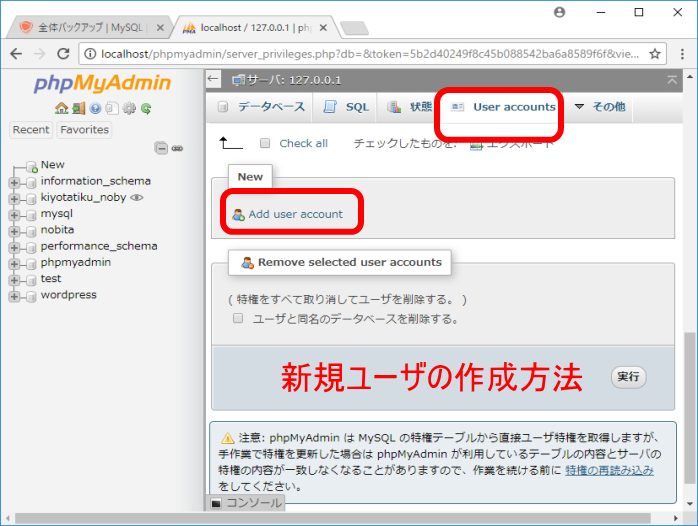Click the Add user account person icon
The height and width of the screenshot is (526, 698).
pyautogui.click(x=239, y=214)
